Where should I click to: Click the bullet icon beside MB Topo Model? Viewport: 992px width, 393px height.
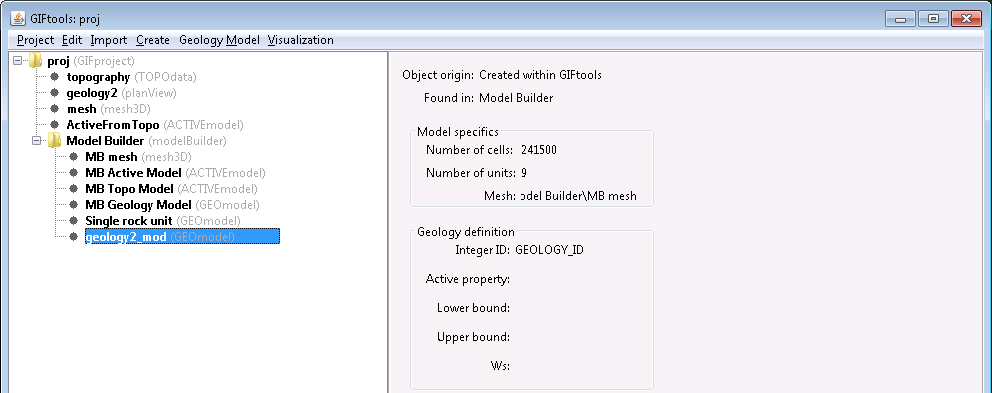click(x=73, y=189)
